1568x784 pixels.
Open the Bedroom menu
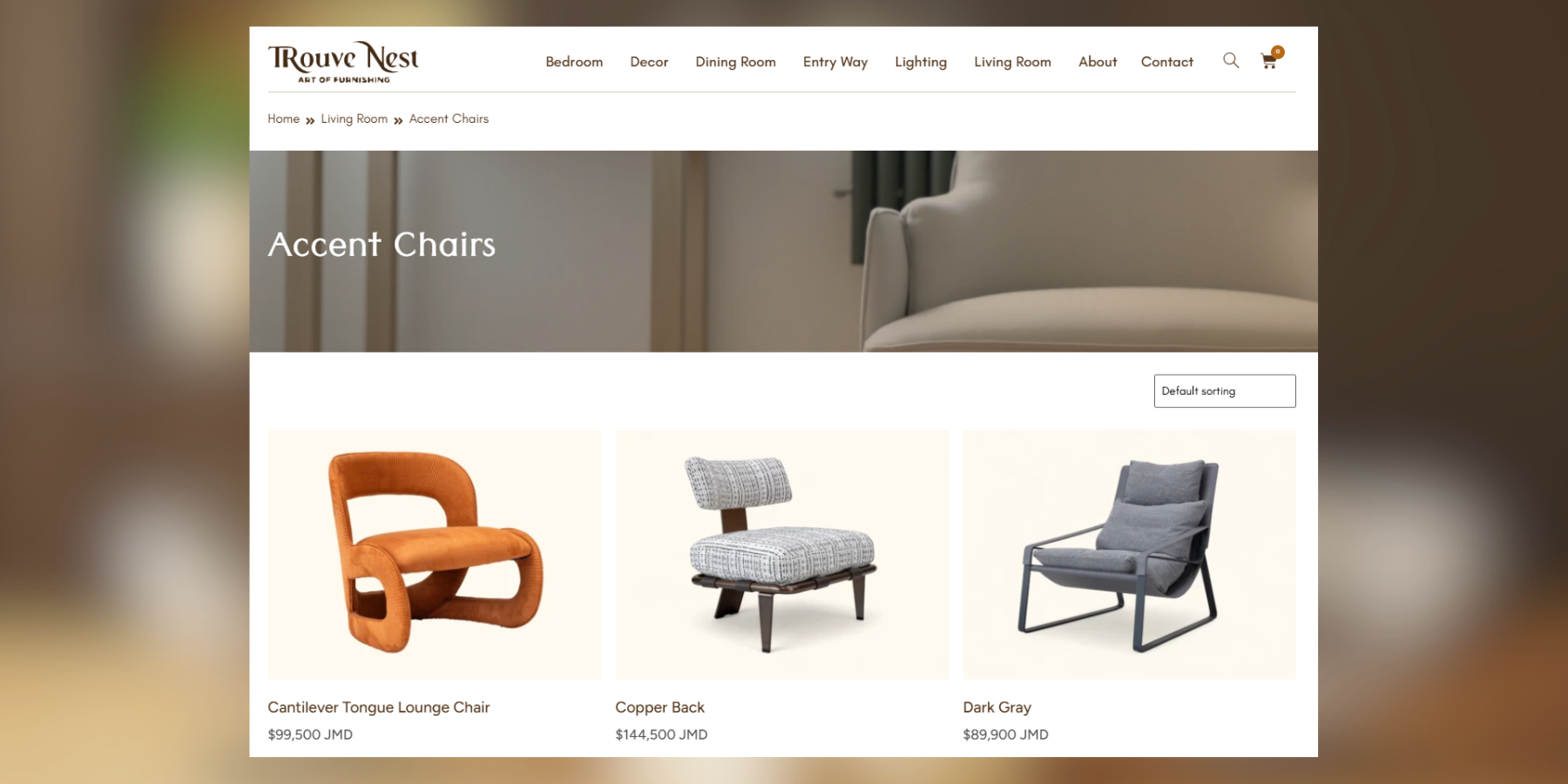tap(574, 62)
